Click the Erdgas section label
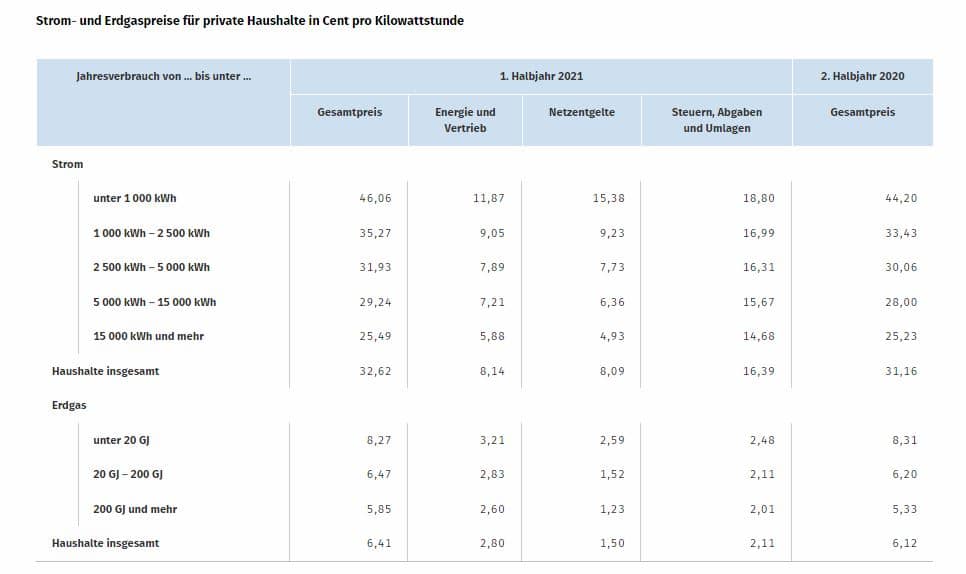Viewport: 966px width, 574px height. (69, 405)
